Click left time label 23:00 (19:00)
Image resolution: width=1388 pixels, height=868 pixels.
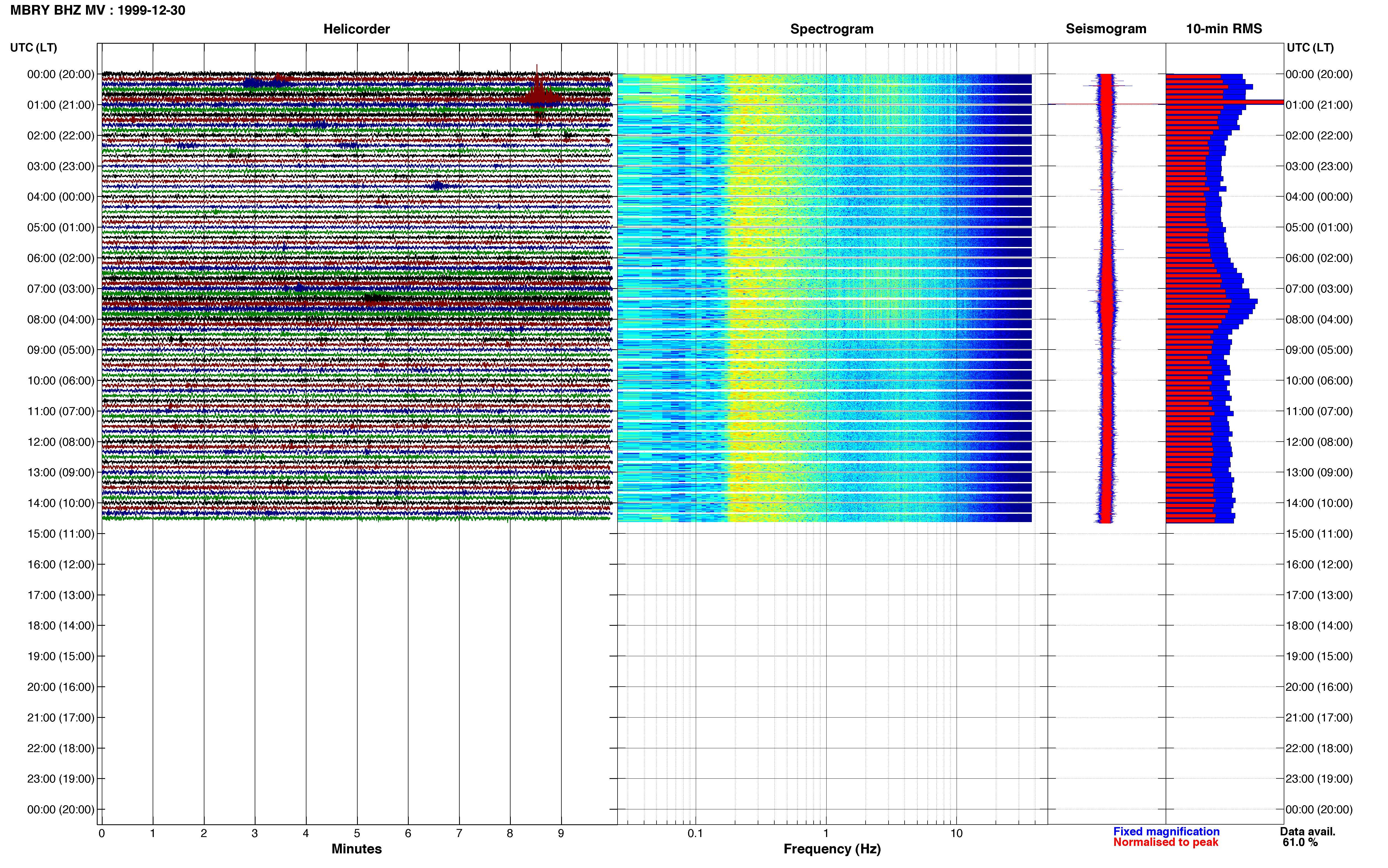61,779
